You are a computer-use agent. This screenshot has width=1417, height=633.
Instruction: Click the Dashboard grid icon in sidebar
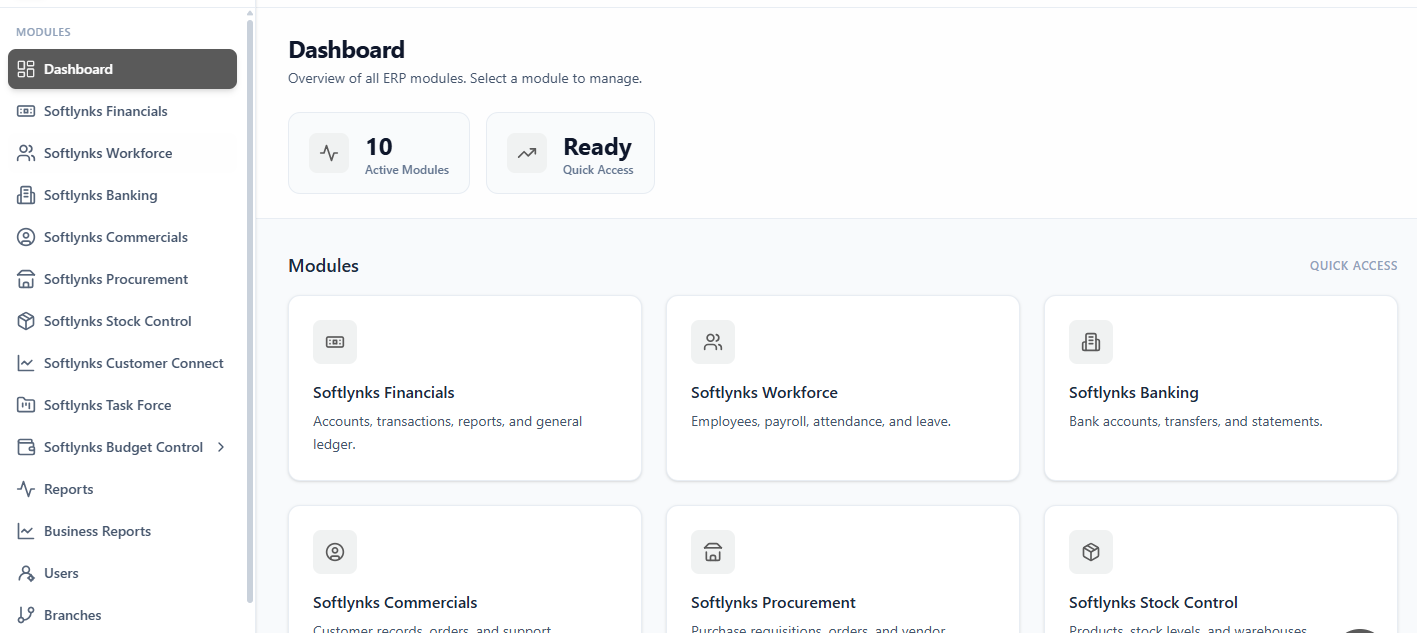[x=26, y=69]
